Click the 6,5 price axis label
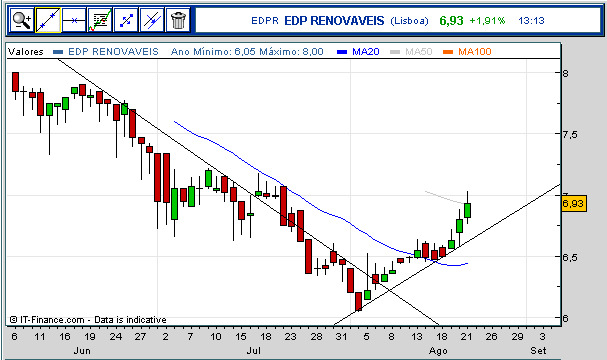Screen dimensions: 607x360 569,257
